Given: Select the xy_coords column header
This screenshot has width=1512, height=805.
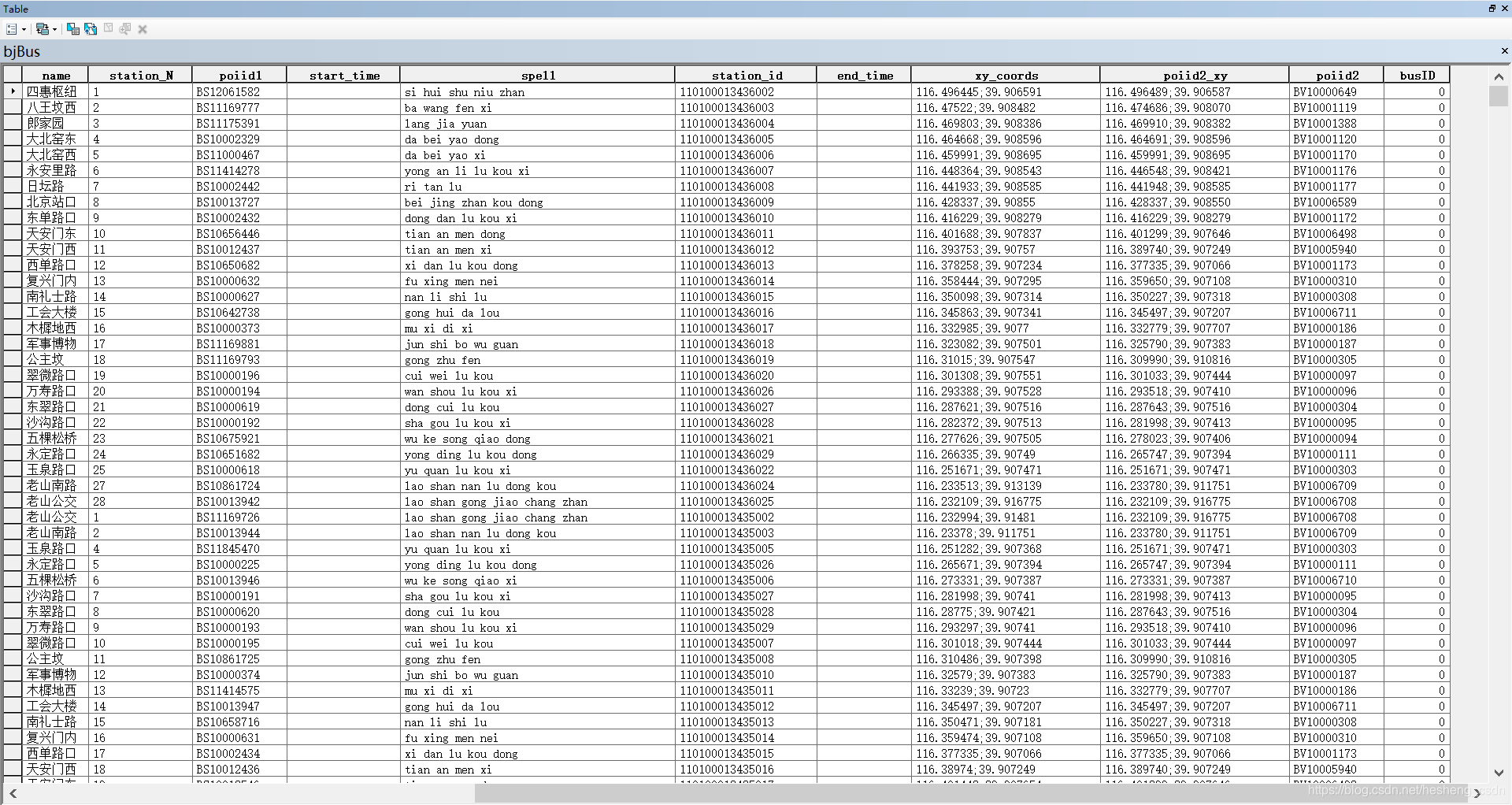Looking at the screenshot, I should tap(1006, 76).
